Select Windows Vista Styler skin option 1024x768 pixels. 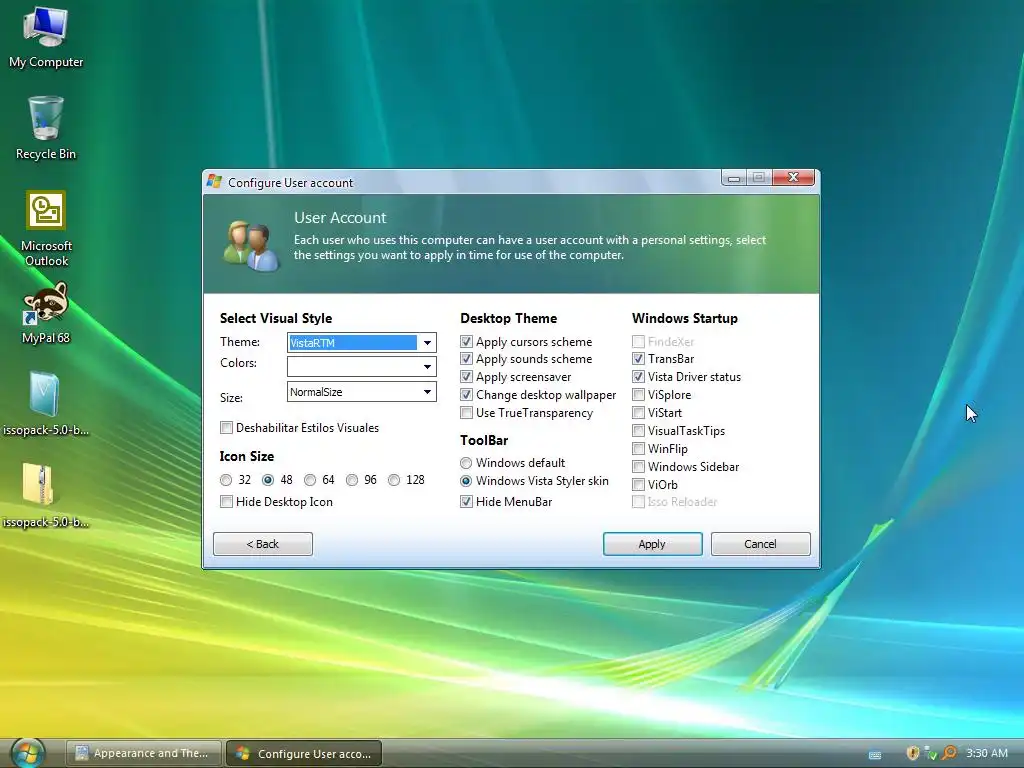466,481
